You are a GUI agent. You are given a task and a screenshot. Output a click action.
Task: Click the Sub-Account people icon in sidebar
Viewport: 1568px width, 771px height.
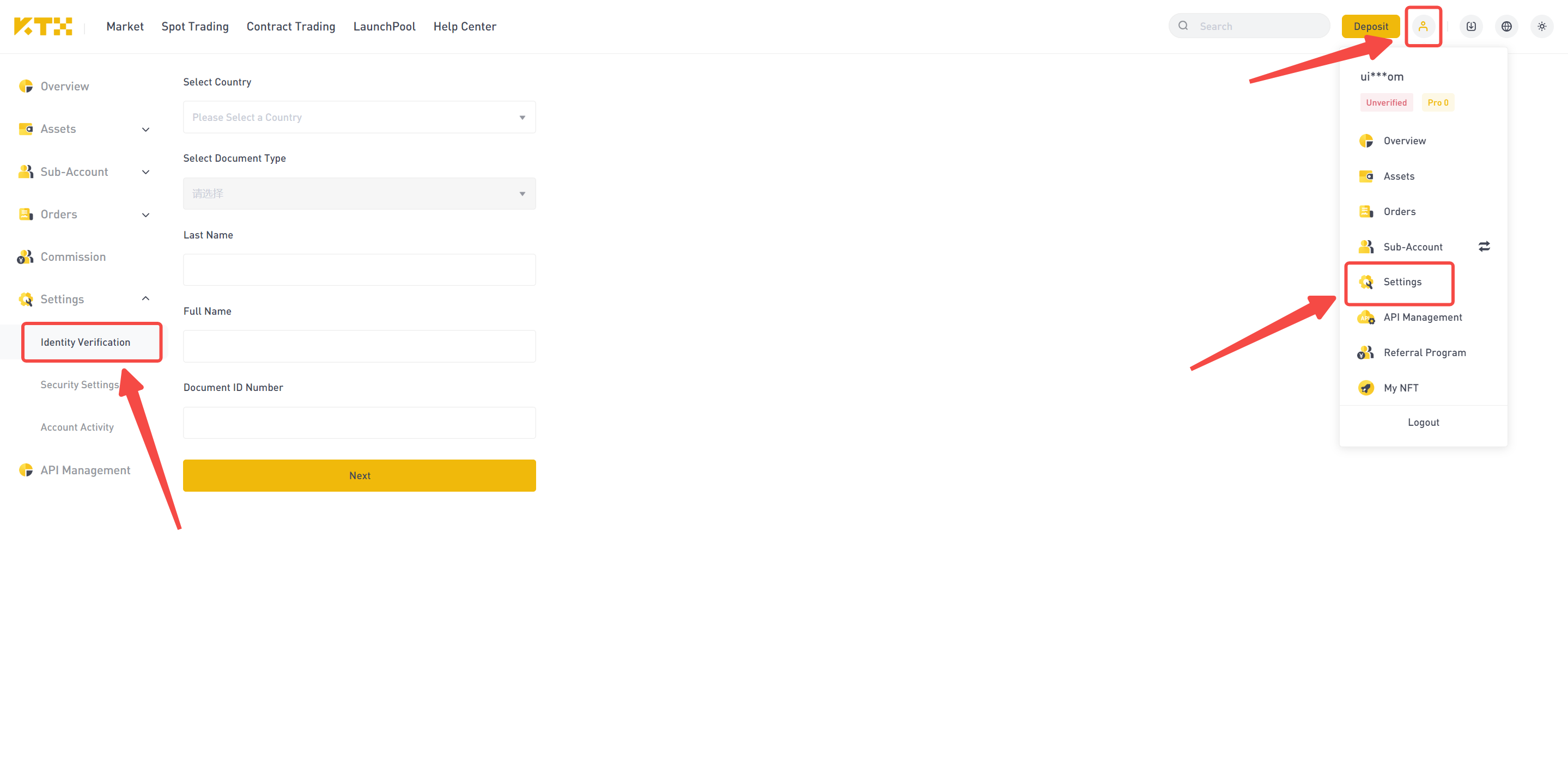coord(26,172)
